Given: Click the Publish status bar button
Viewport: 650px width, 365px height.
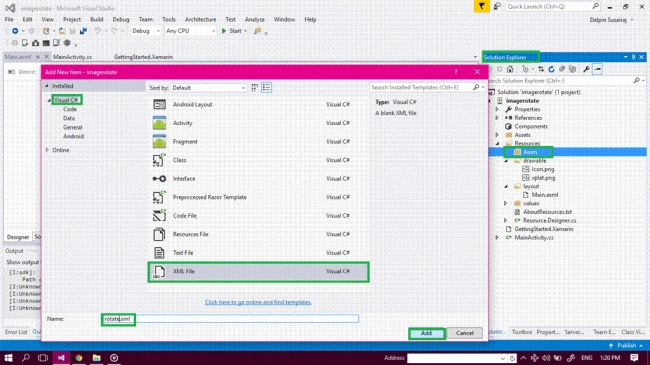Looking at the screenshot, I should tap(626, 346).
